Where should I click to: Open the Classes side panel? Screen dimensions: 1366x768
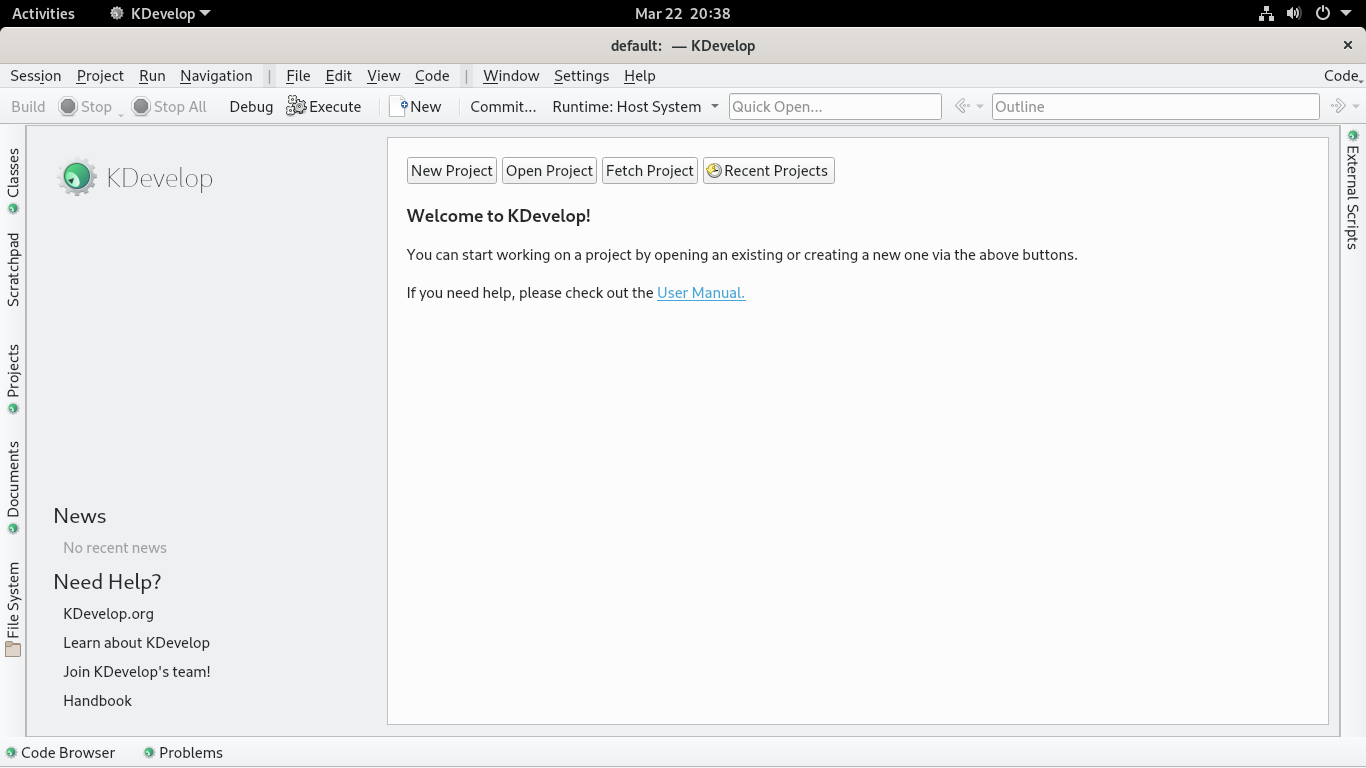(x=13, y=181)
